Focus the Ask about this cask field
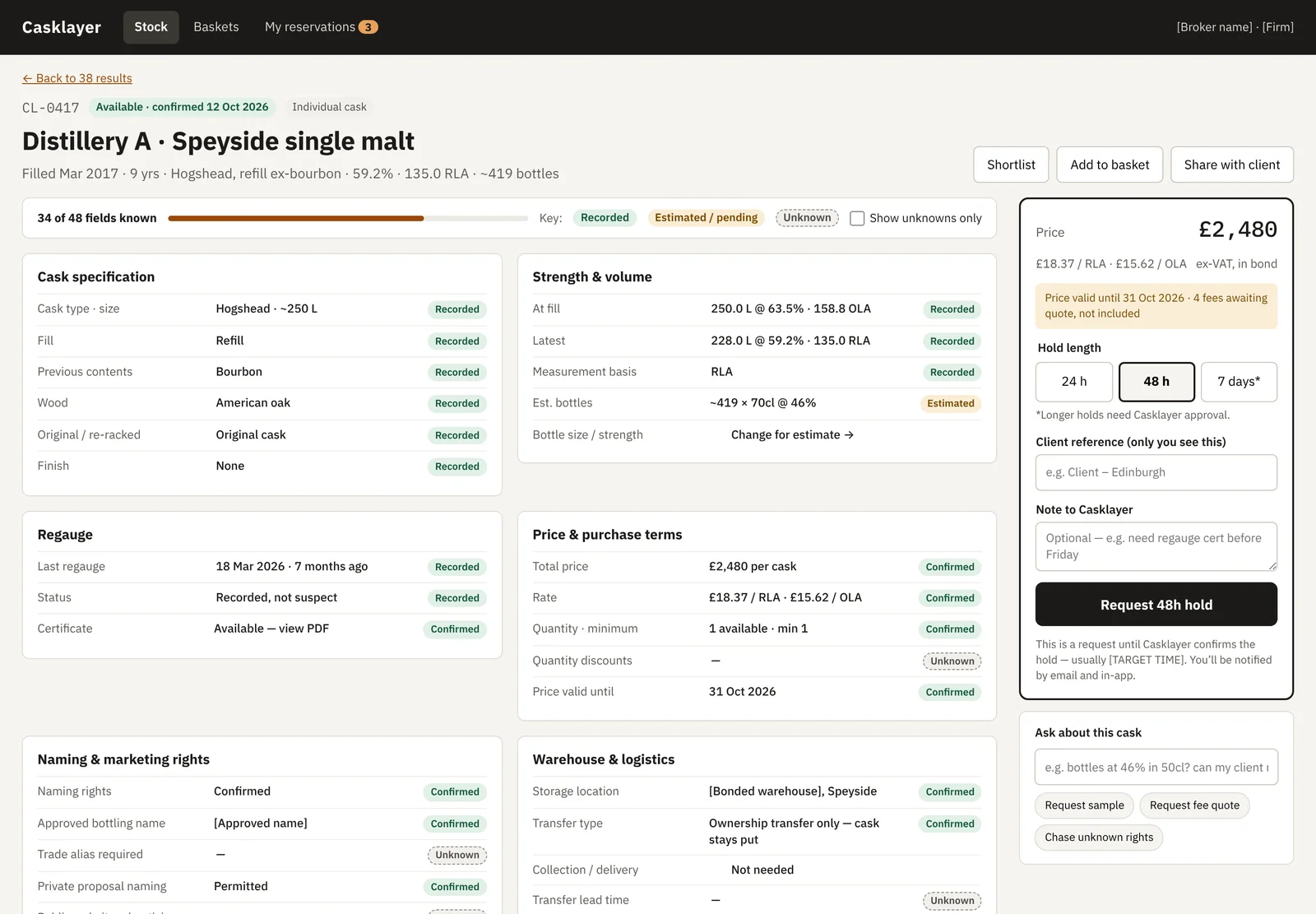This screenshot has width=1316, height=914. 1156,768
